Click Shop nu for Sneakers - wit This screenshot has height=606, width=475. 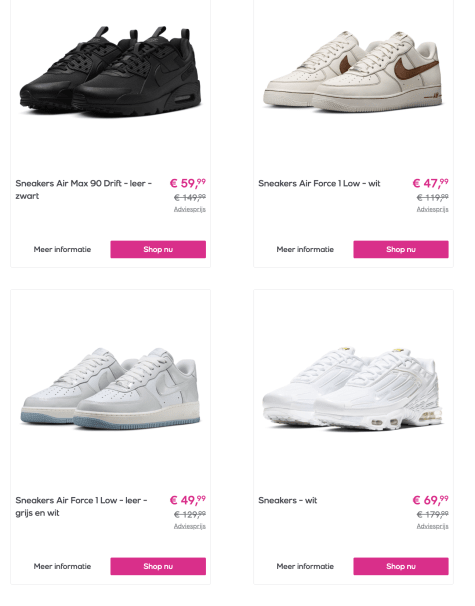(x=401, y=566)
